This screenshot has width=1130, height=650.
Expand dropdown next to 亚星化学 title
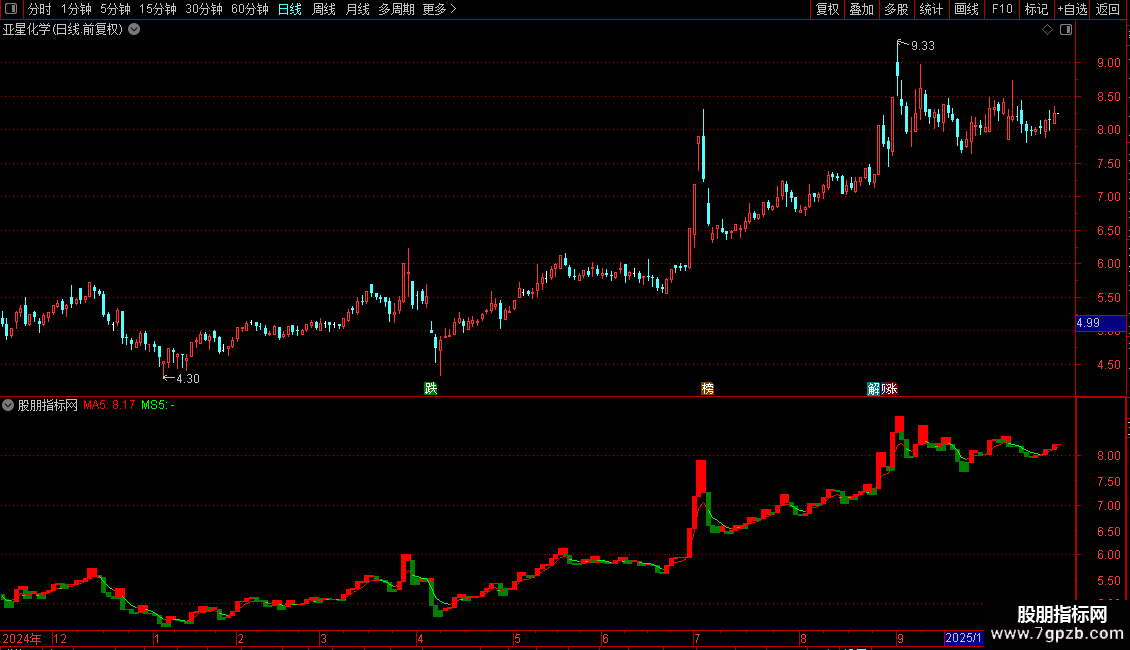[x=134, y=30]
